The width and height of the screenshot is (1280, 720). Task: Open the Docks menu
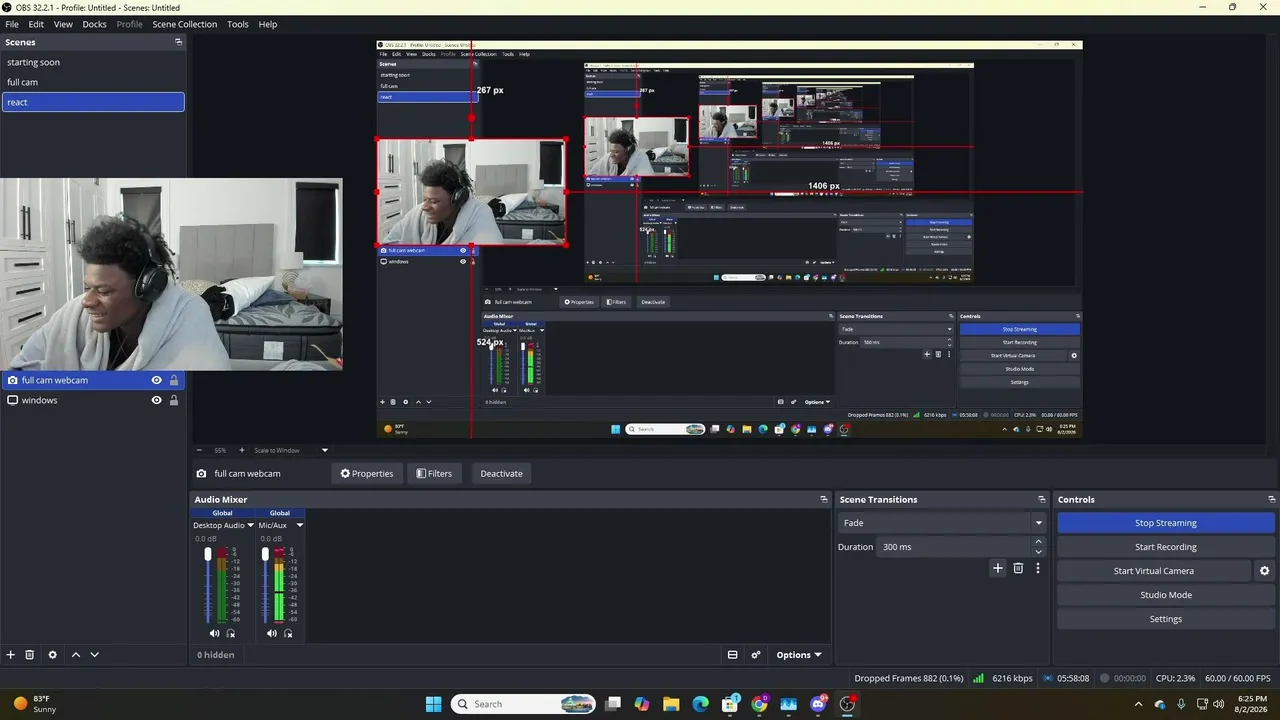(x=94, y=24)
